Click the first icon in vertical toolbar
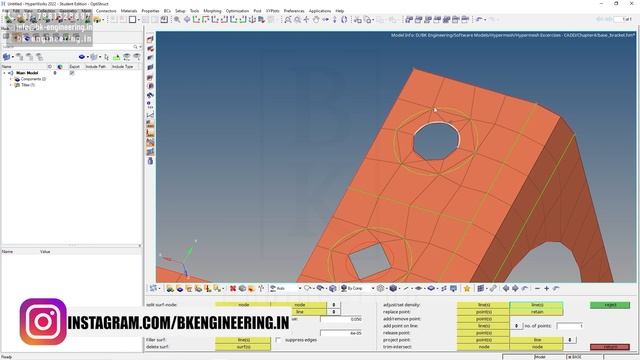Viewport: 640px width, 360px height. [150, 39]
